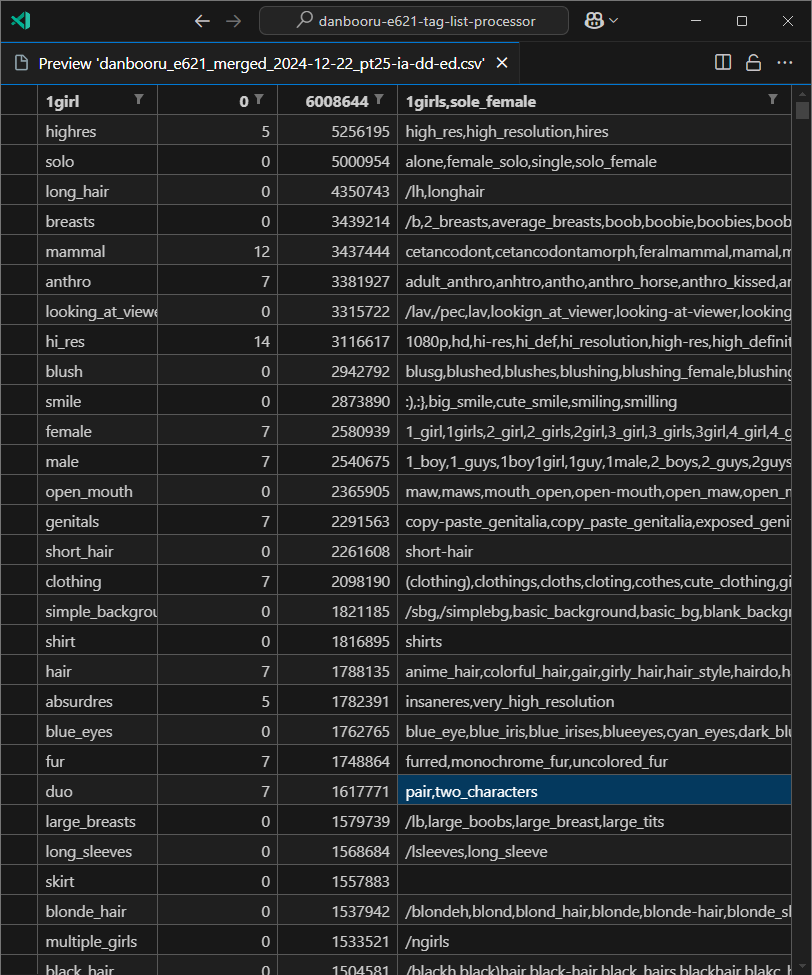The width and height of the screenshot is (812, 975).
Task: Open Copilot chat icon in title bar
Action: [593, 21]
